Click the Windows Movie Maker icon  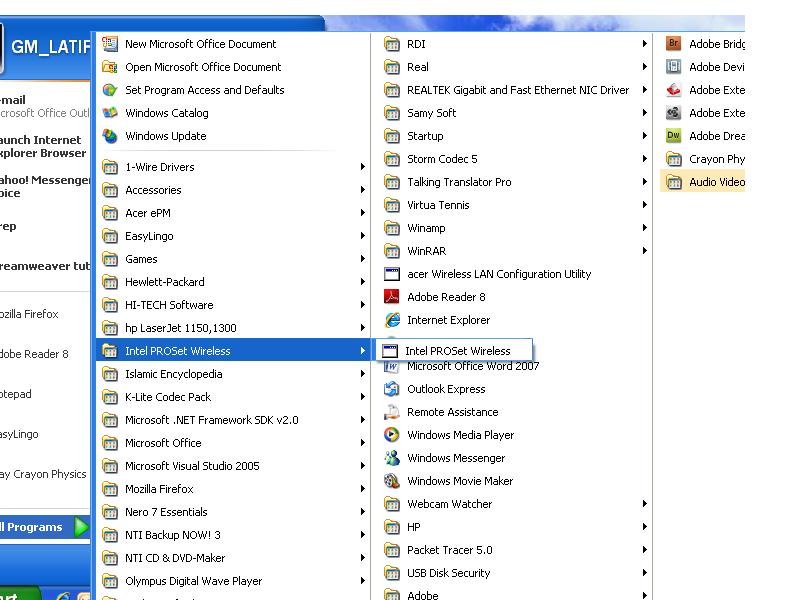(x=392, y=481)
